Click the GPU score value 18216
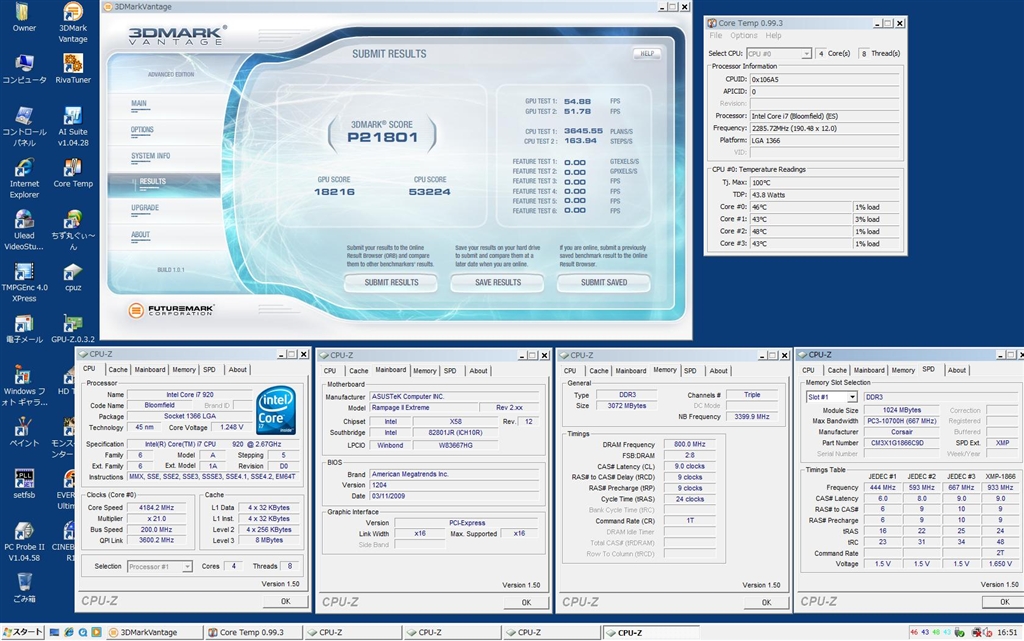 pyautogui.click(x=334, y=192)
